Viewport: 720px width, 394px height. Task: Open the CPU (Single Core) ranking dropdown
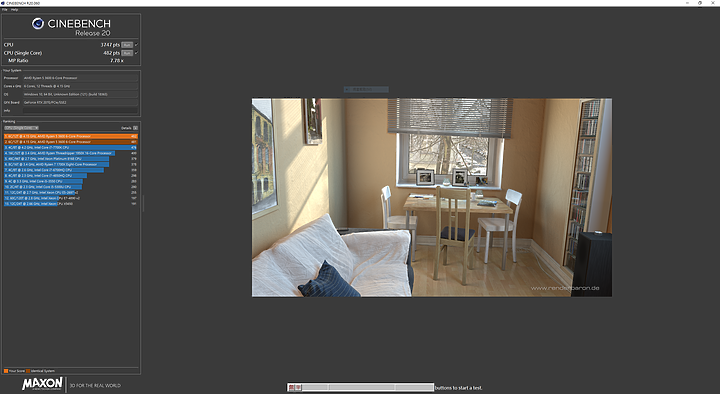(22, 128)
